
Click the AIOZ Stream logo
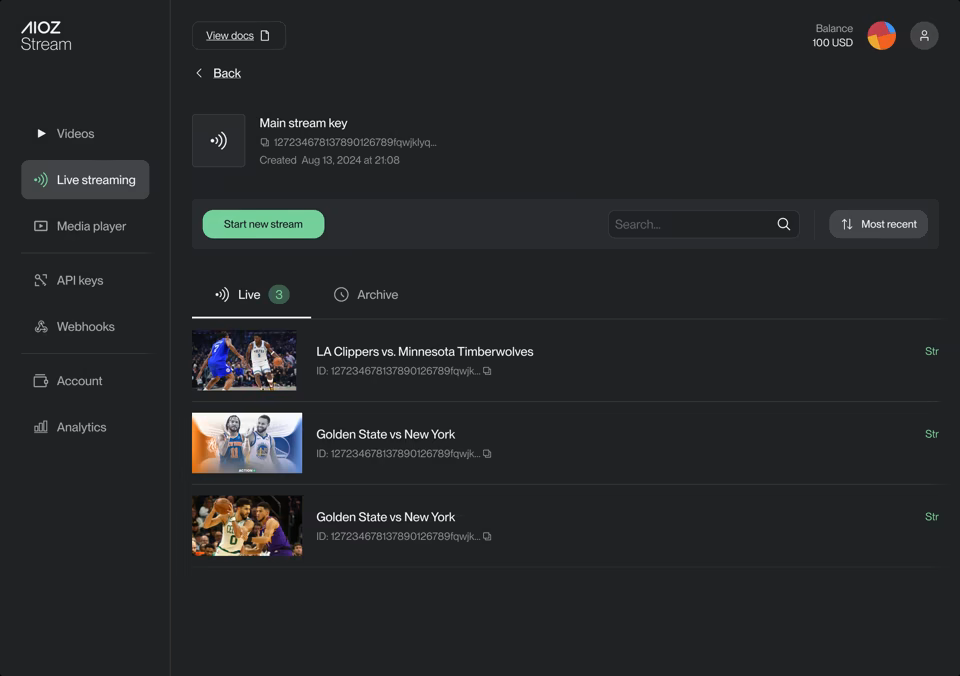(46, 36)
